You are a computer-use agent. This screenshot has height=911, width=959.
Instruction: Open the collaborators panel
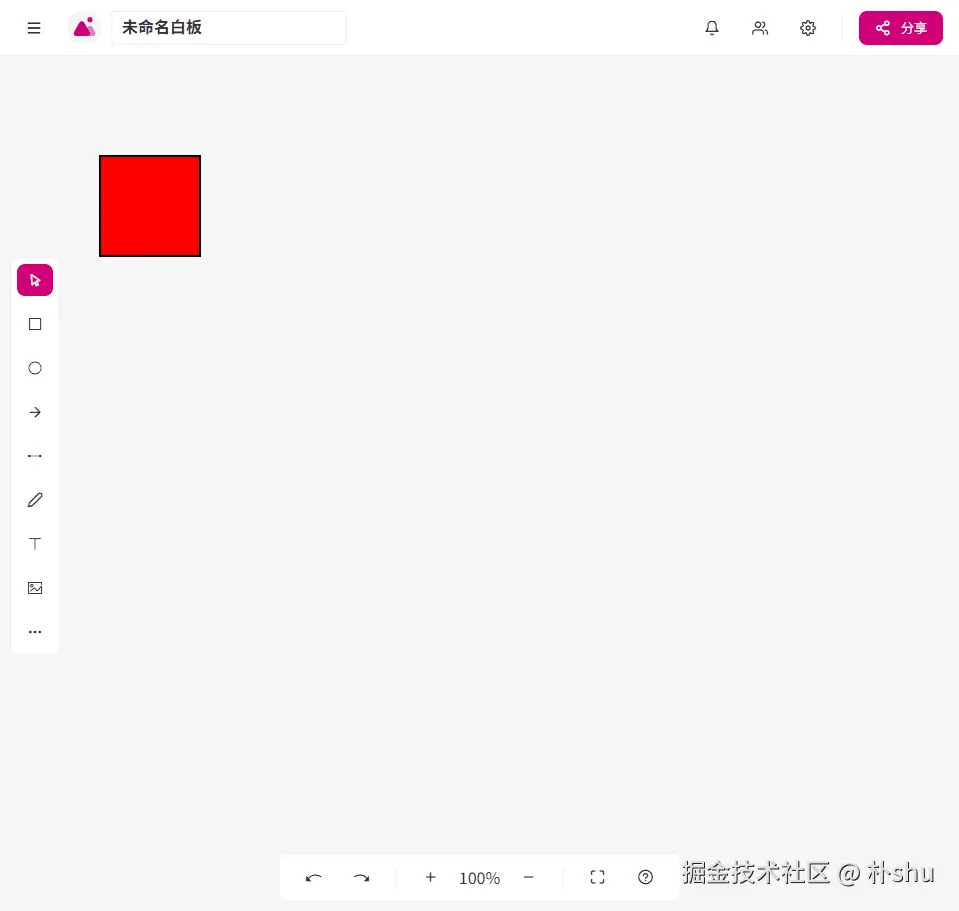(760, 28)
